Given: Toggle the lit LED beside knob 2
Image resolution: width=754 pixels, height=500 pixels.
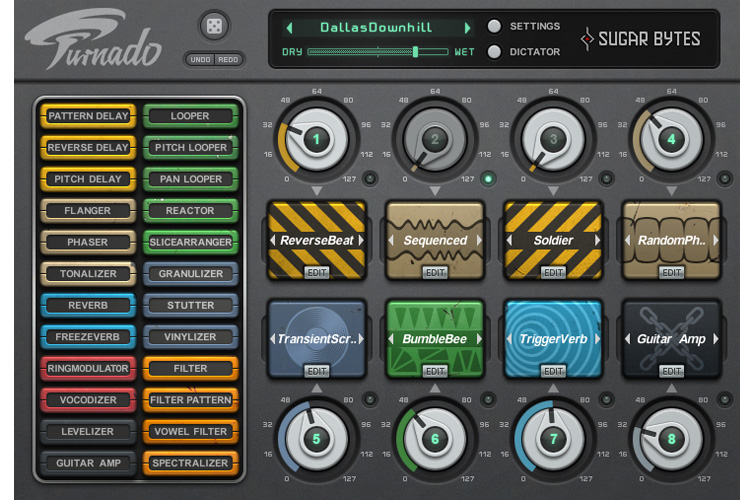Looking at the screenshot, I should [487, 179].
